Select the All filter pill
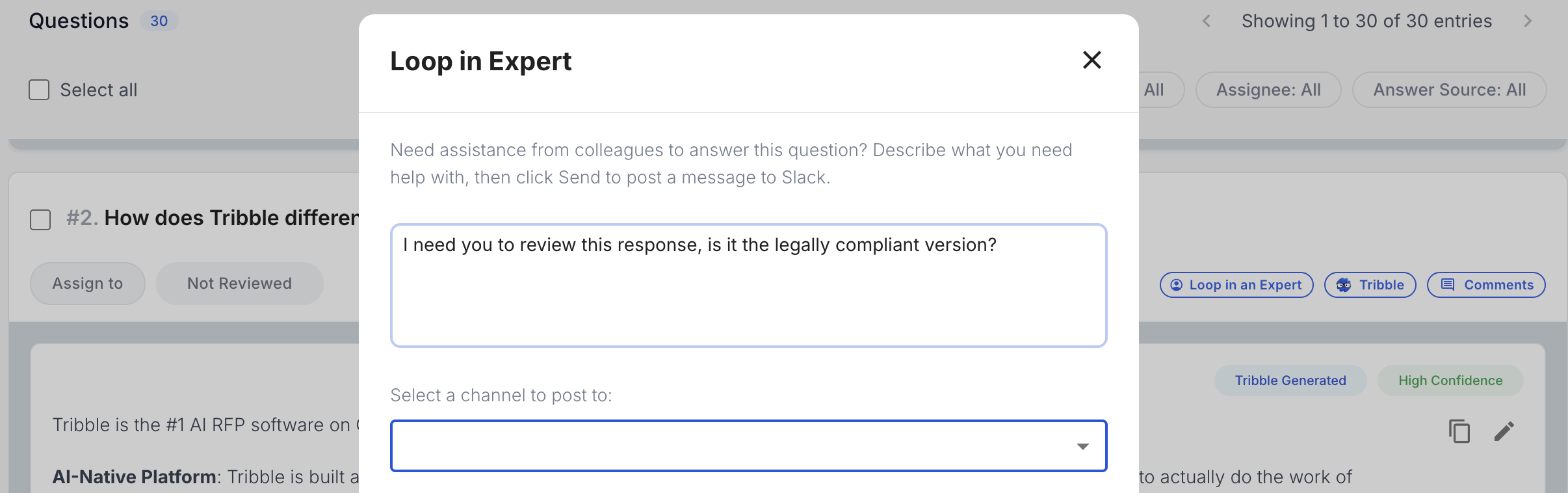The width and height of the screenshot is (1568, 493). 1155,90
